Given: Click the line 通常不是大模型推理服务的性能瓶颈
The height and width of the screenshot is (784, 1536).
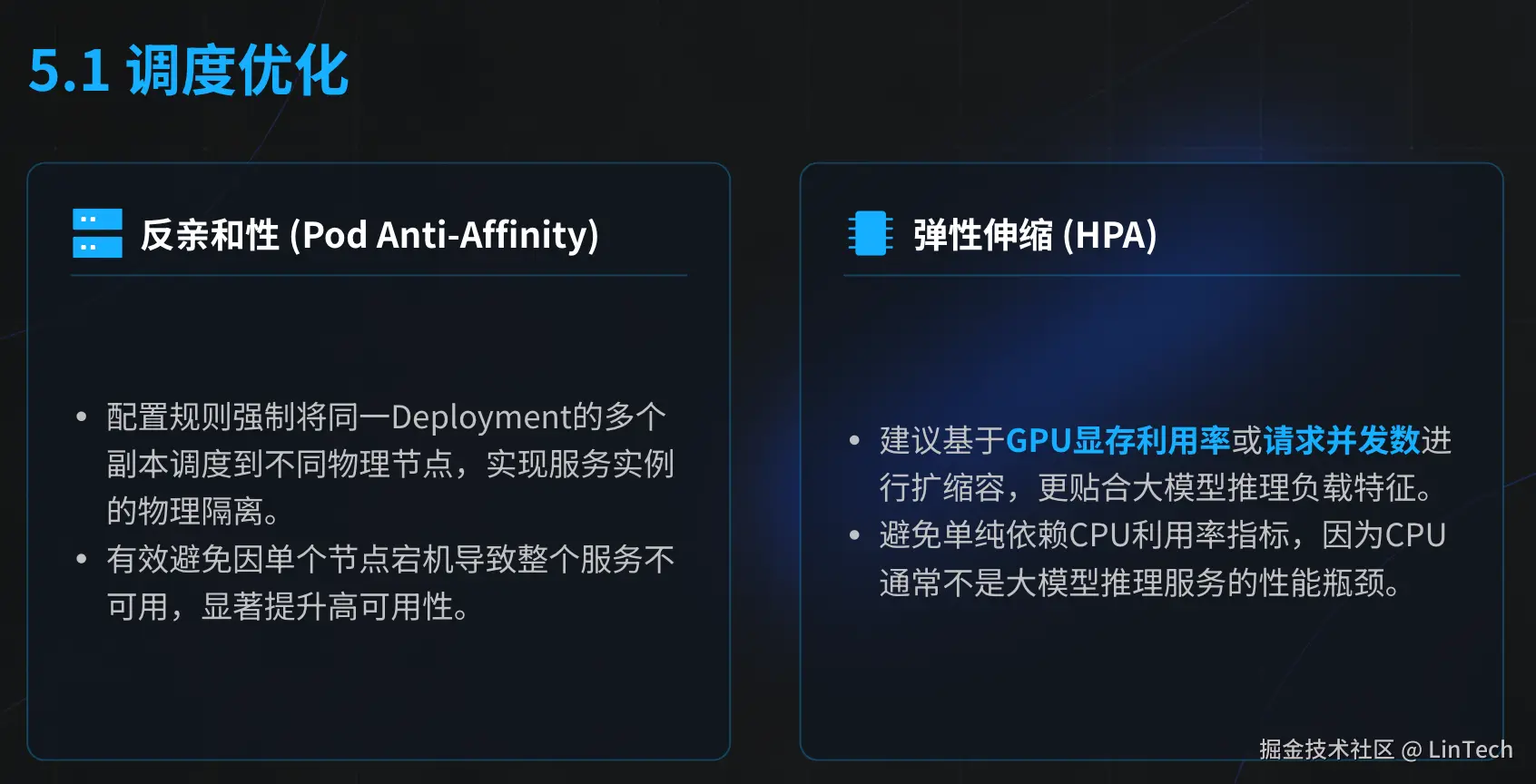Looking at the screenshot, I should coord(1139,583).
